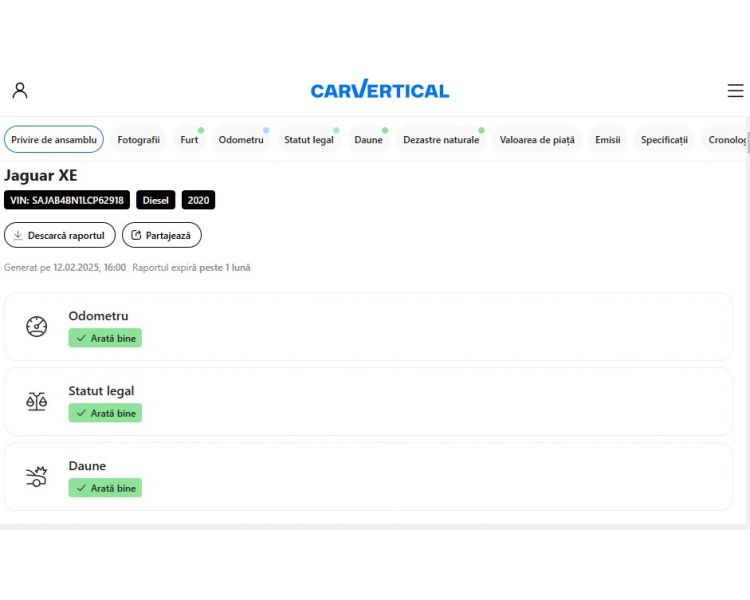
Task: Click the legal scales icon
Action: (36, 402)
